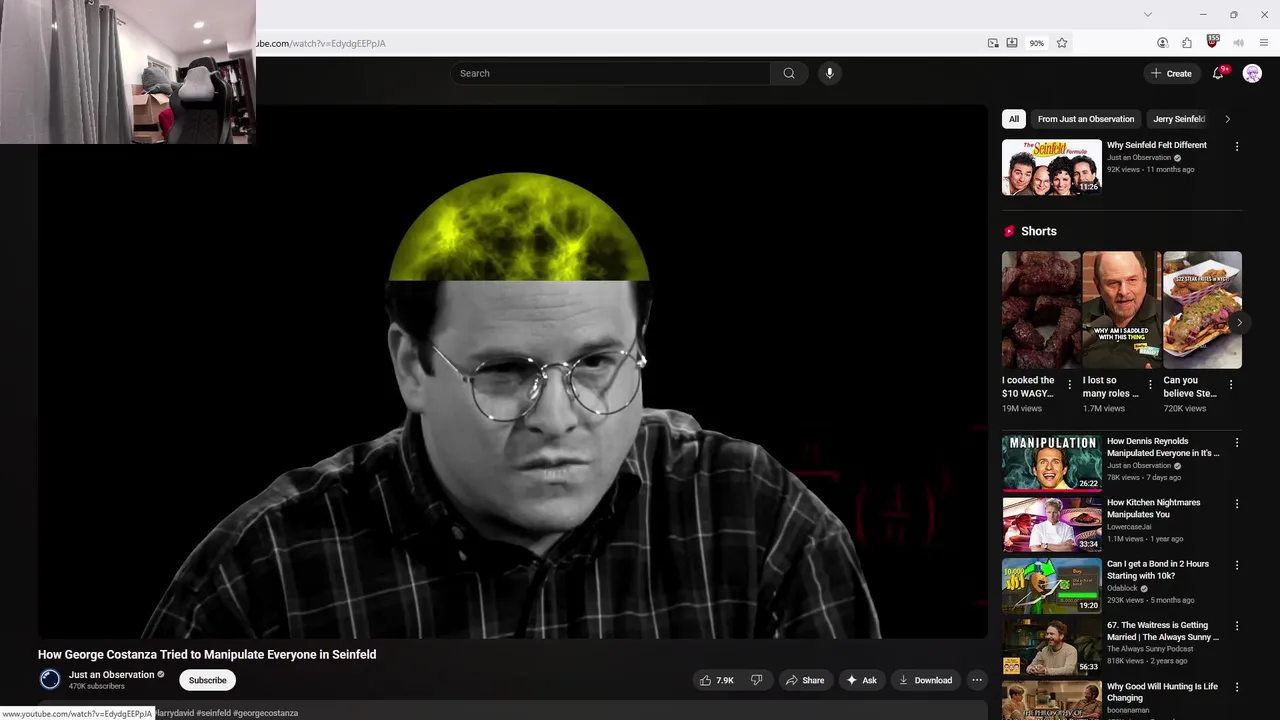
Task: Click the browser address bar URL
Action: (322, 43)
